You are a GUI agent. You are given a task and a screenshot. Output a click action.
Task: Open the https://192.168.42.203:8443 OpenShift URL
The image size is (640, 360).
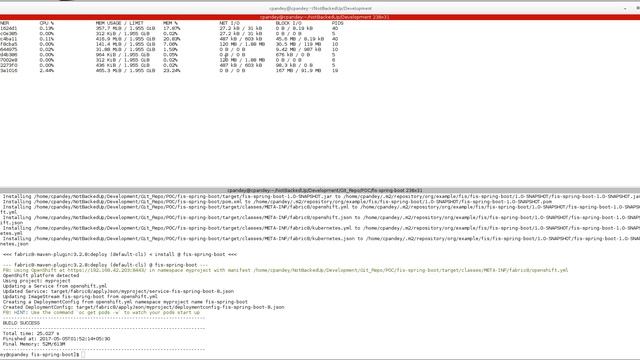107,270
